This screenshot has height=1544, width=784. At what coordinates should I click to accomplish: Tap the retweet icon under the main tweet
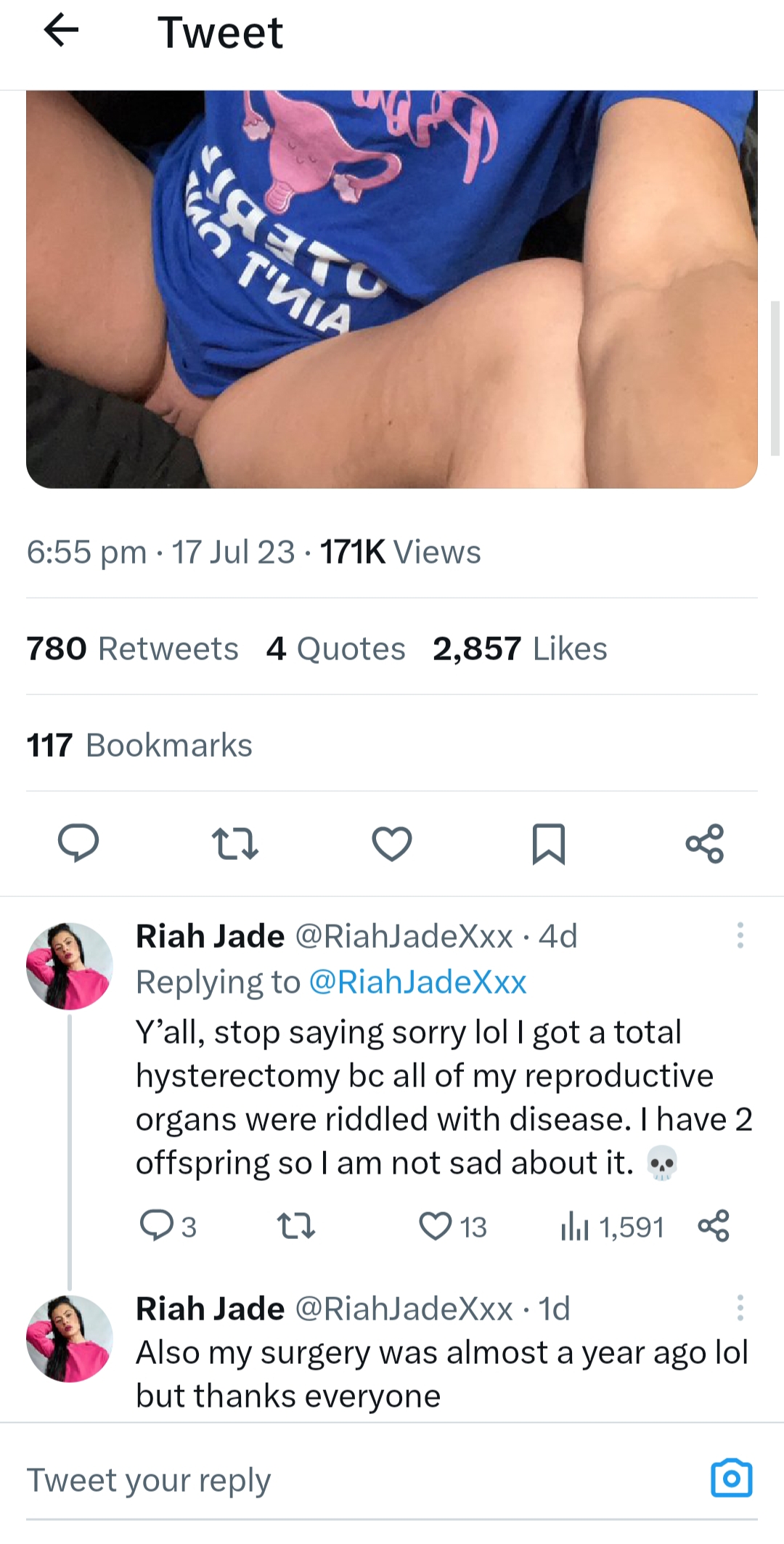coord(234,843)
